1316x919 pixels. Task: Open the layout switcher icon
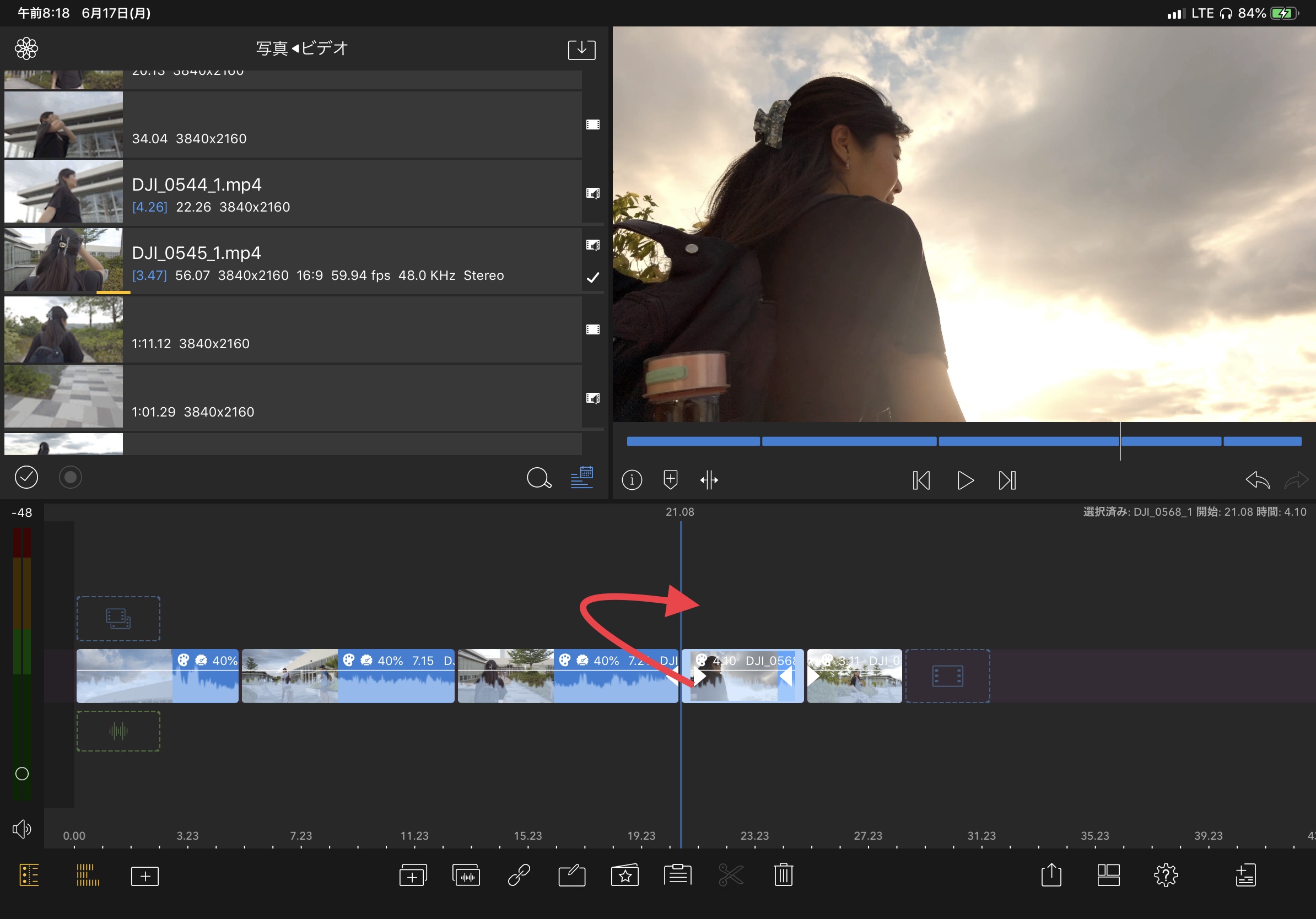(x=1108, y=875)
